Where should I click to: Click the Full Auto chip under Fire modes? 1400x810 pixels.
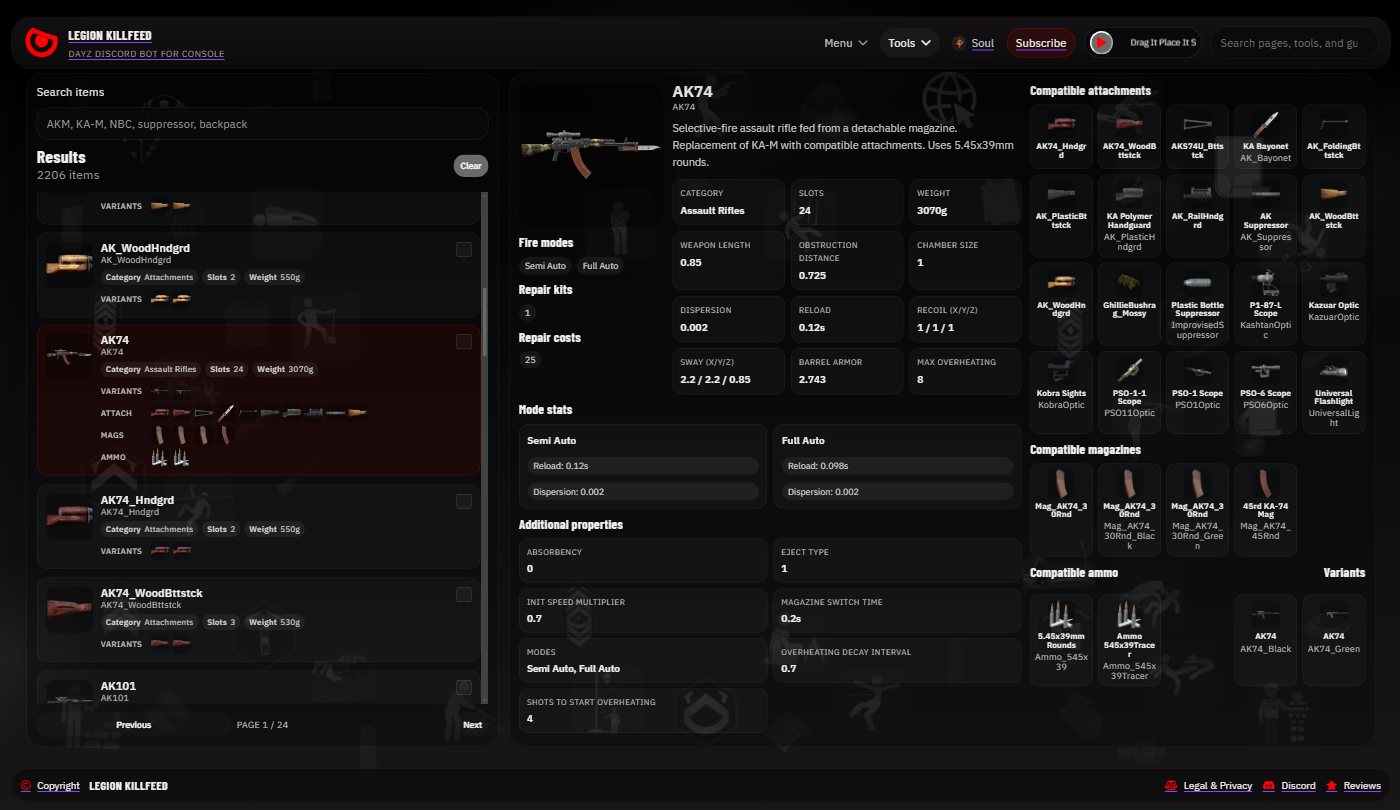(x=600, y=266)
